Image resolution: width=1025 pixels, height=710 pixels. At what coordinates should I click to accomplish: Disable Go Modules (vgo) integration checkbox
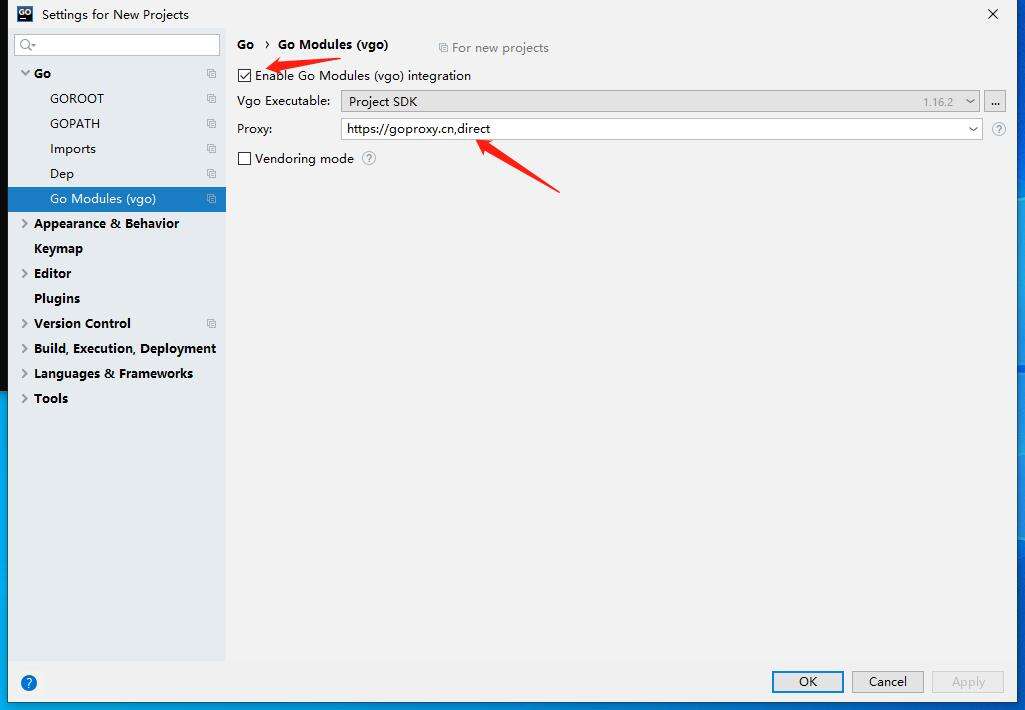coord(245,76)
